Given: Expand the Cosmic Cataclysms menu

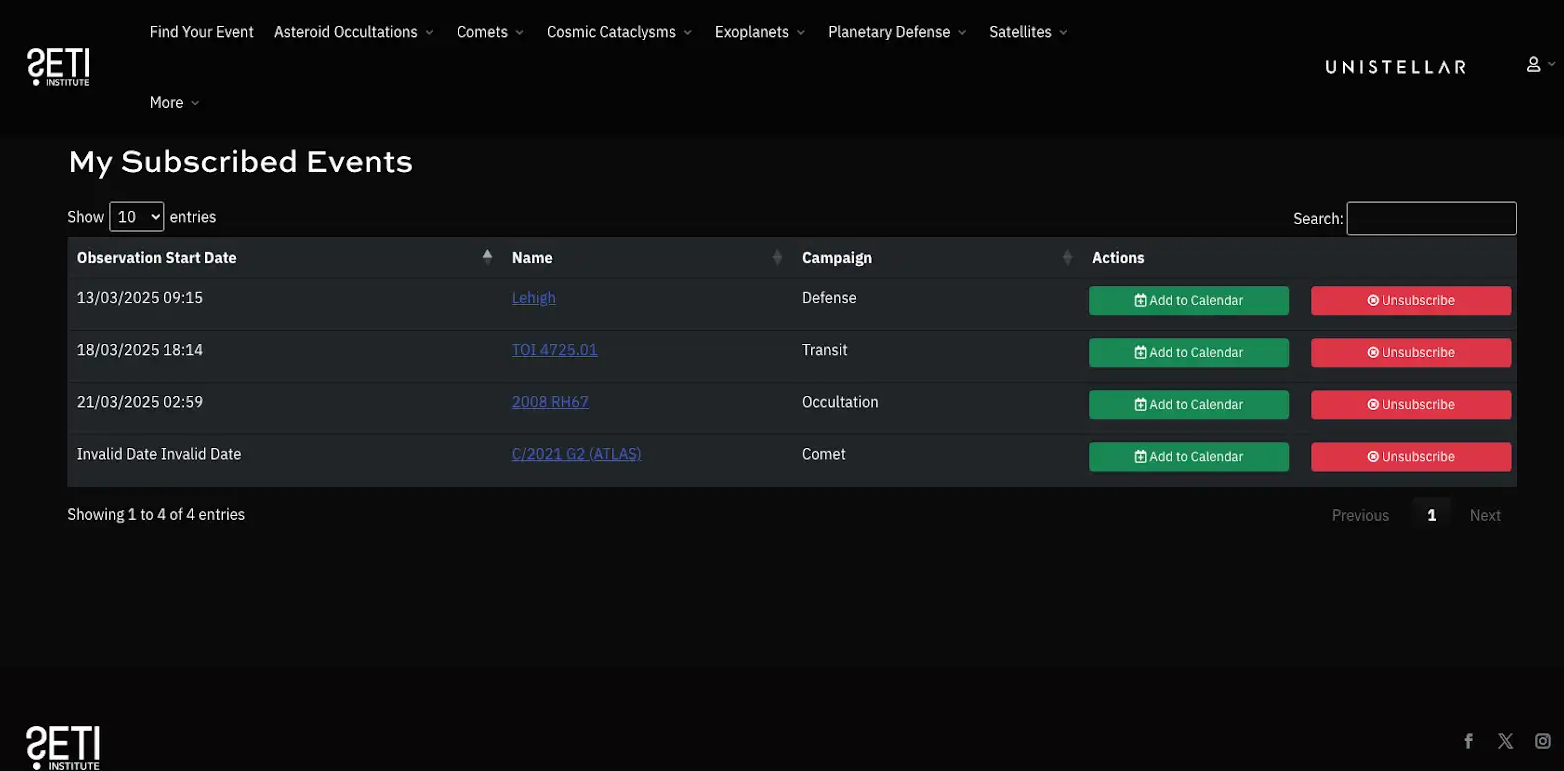Looking at the screenshot, I should [619, 32].
